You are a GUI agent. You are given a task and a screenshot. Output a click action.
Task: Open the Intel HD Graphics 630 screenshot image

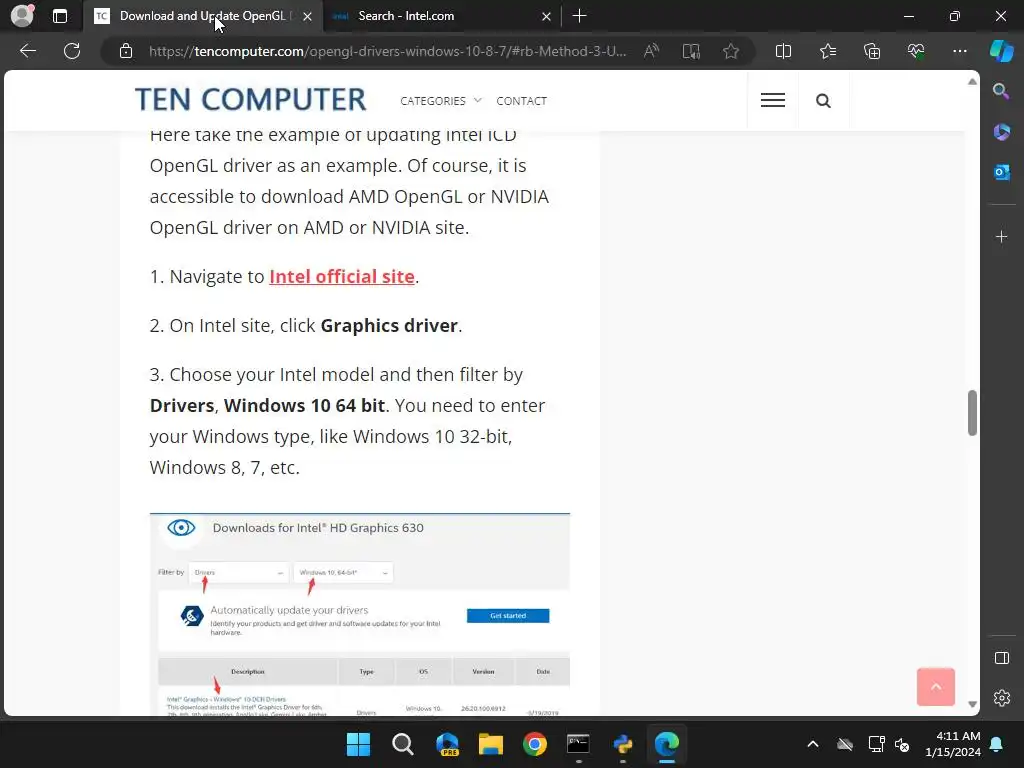360,615
